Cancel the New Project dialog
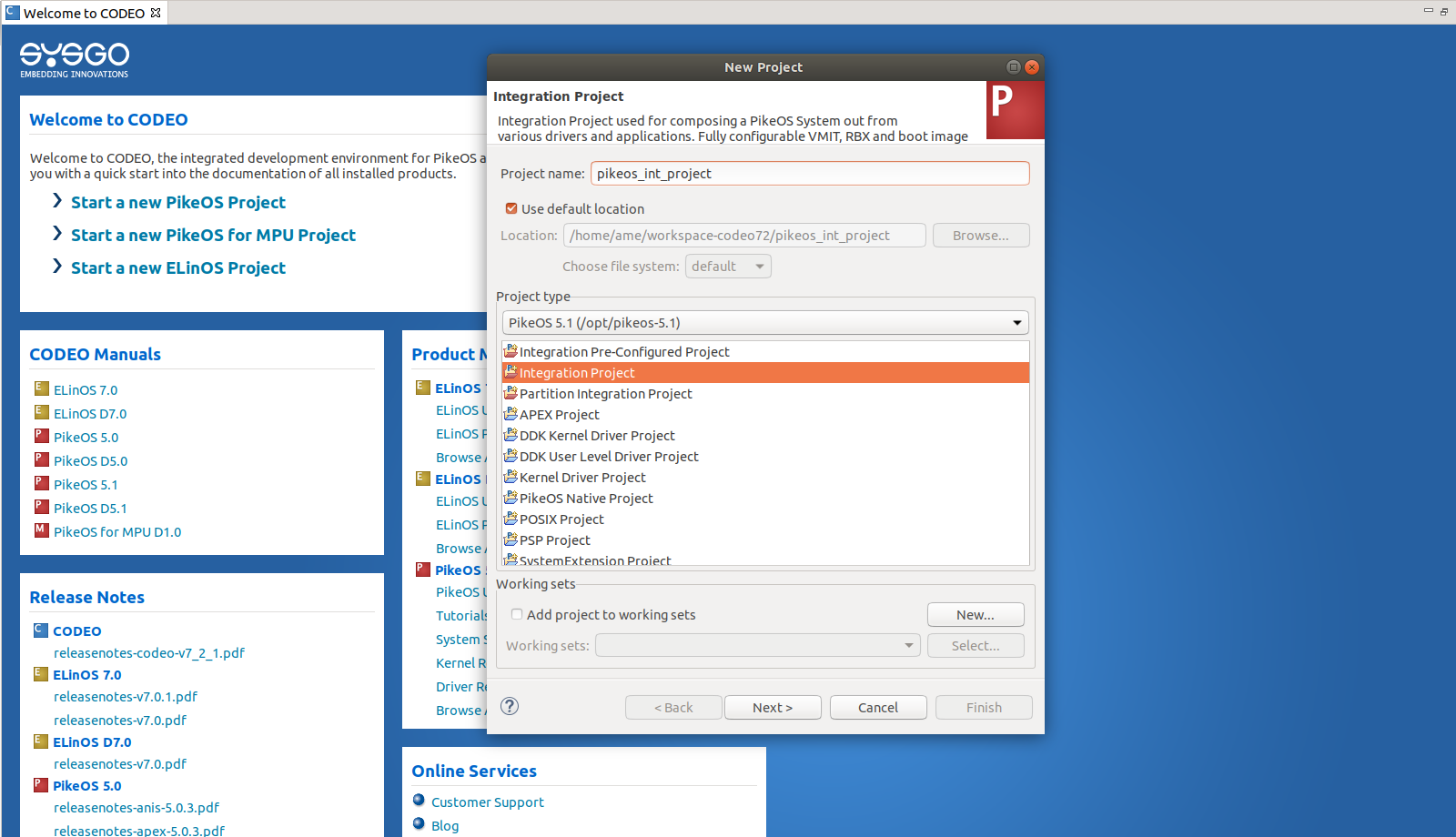This screenshot has width=1456, height=837. 878,708
